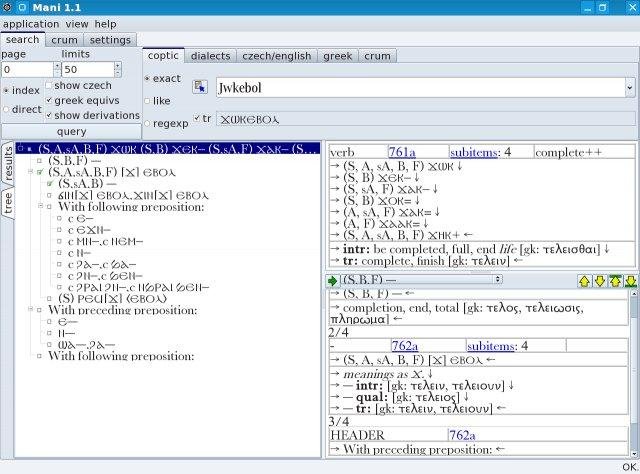Open the greek tab
The image size is (640, 474).
click(x=338, y=56)
